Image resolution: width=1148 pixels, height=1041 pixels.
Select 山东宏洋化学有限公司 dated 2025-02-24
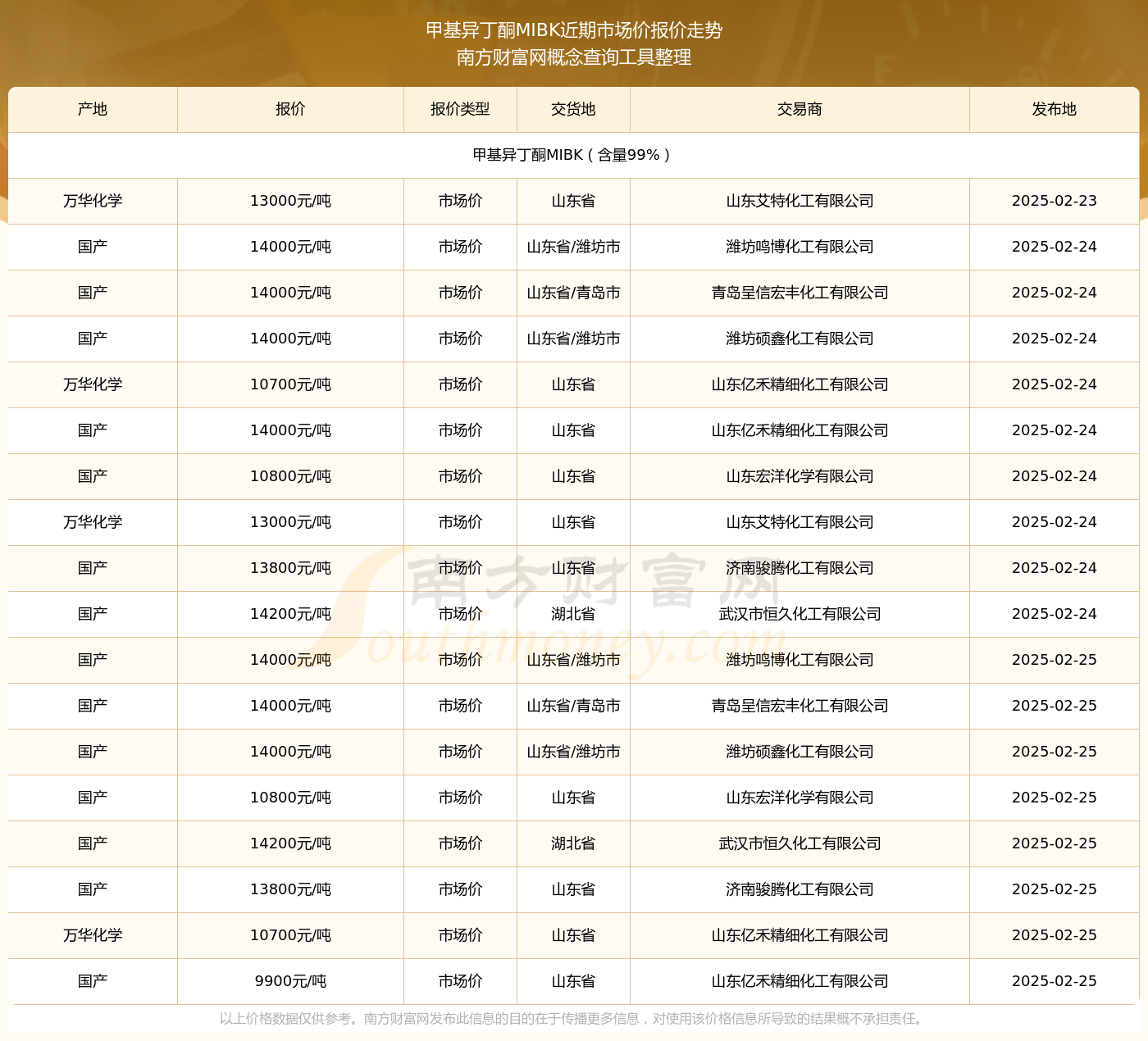coord(799,476)
